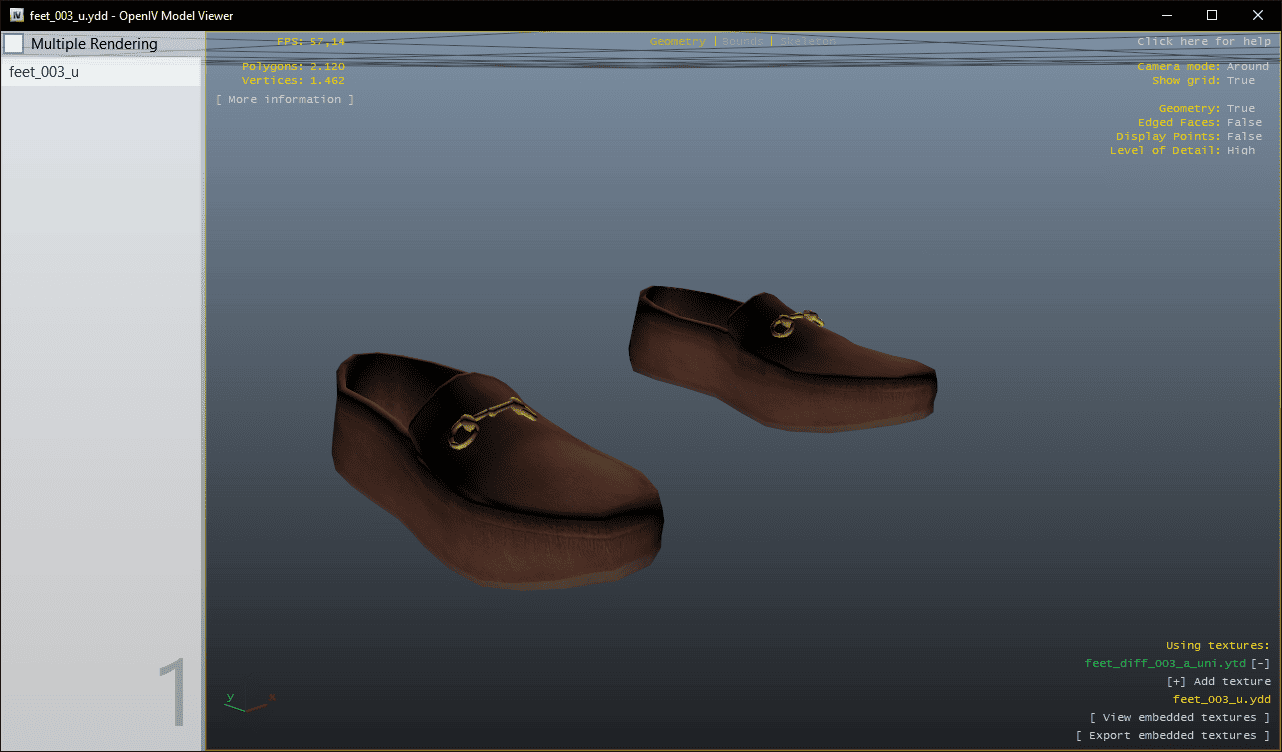Enable the Multiple Rendering checkbox
Image resolution: width=1282 pixels, height=752 pixels.
(14, 44)
